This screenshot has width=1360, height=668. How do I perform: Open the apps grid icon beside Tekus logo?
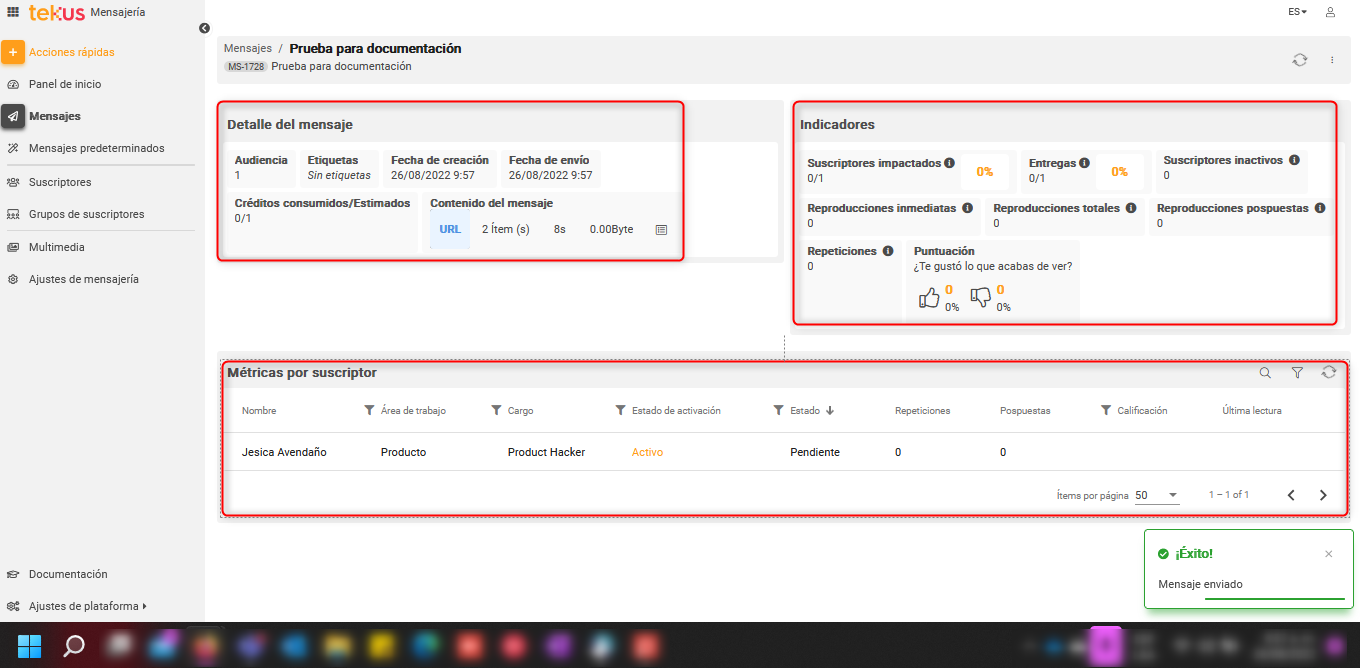point(13,12)
